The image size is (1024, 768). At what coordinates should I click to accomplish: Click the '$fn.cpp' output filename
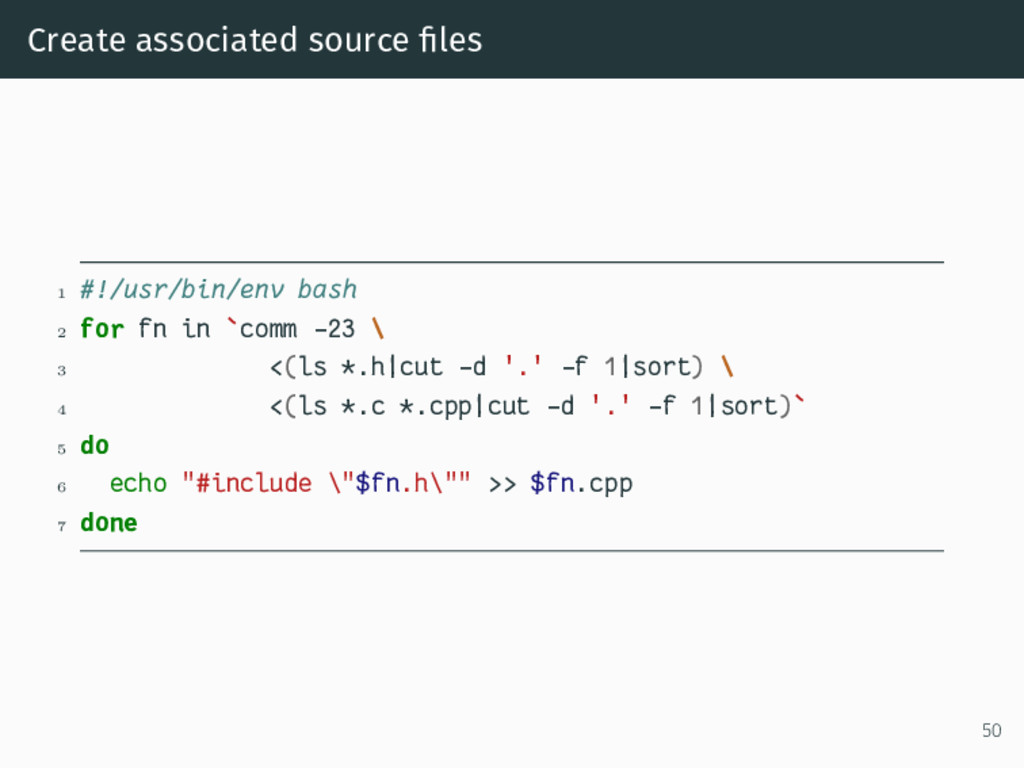581,484
